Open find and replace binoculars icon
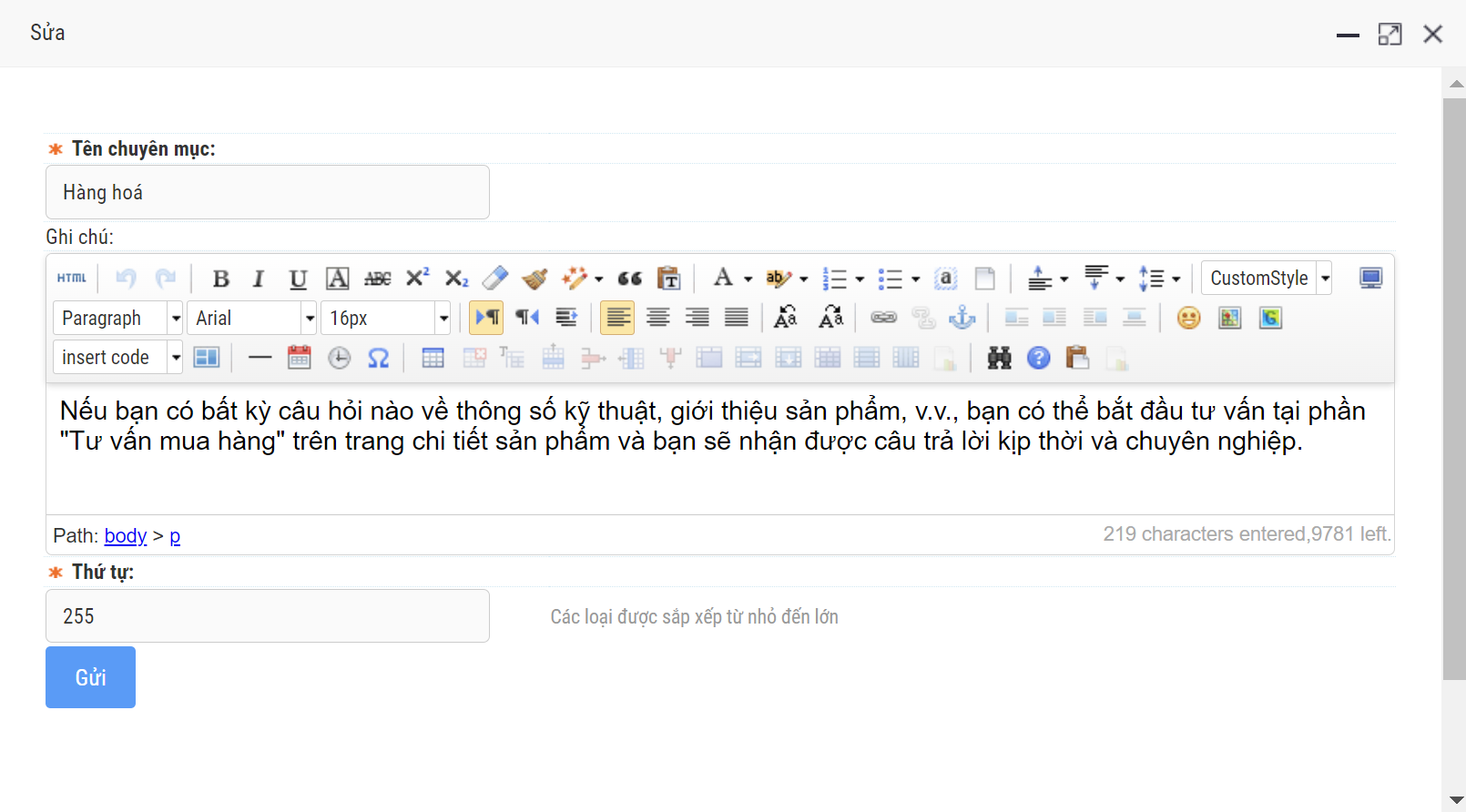 point(999,358)
